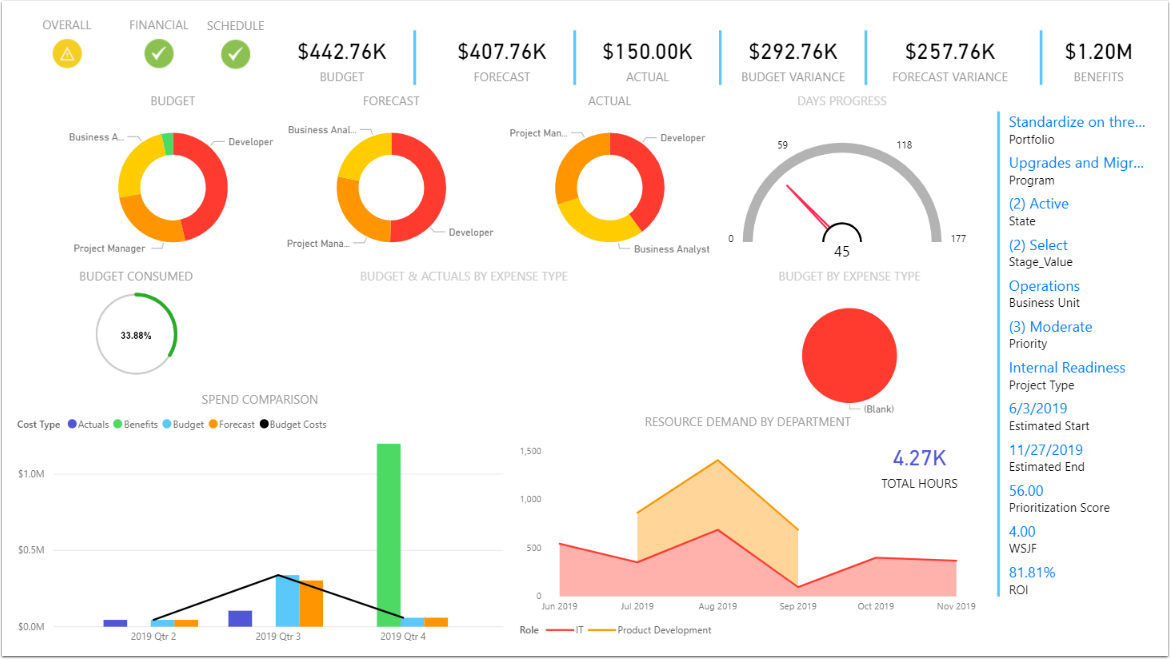
Task: Open the Standardize on thre... portfolio link
Action: tap(1077, 122)
